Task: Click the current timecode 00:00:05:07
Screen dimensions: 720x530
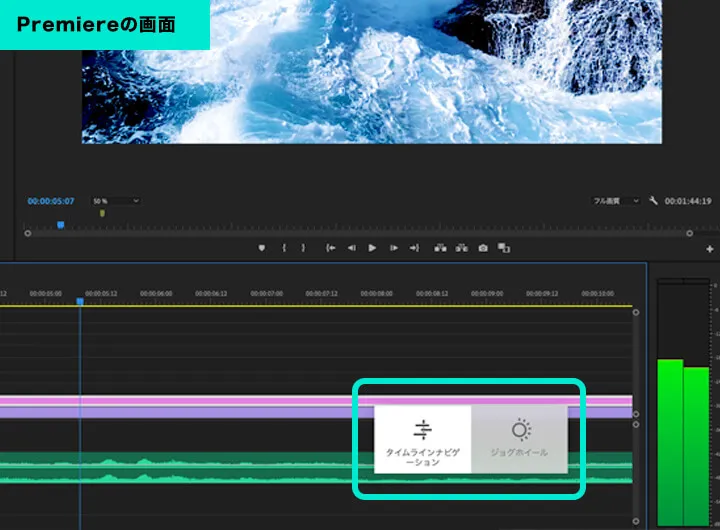Action: (x=50, y=201)
